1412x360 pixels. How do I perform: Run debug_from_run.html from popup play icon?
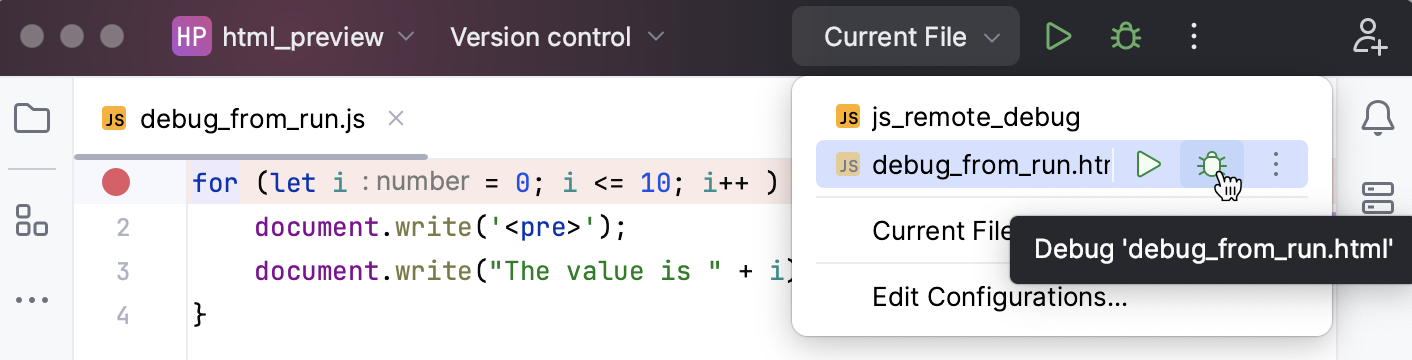click(x=1149, y=164)
